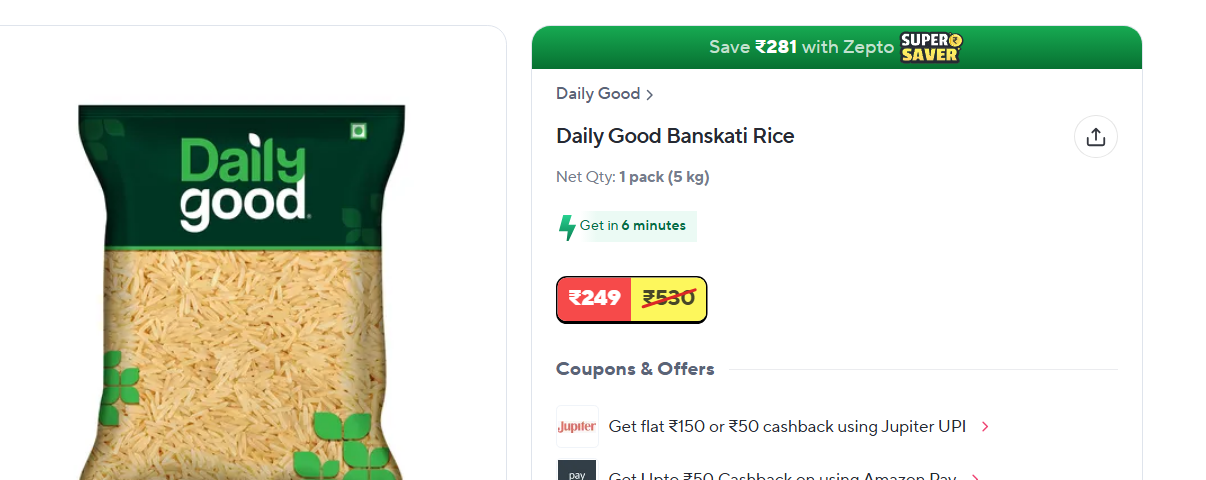Expand the Jupiter UPI offer arrow
This screenshot has height=480, width=1206.
tap(985, 427)
